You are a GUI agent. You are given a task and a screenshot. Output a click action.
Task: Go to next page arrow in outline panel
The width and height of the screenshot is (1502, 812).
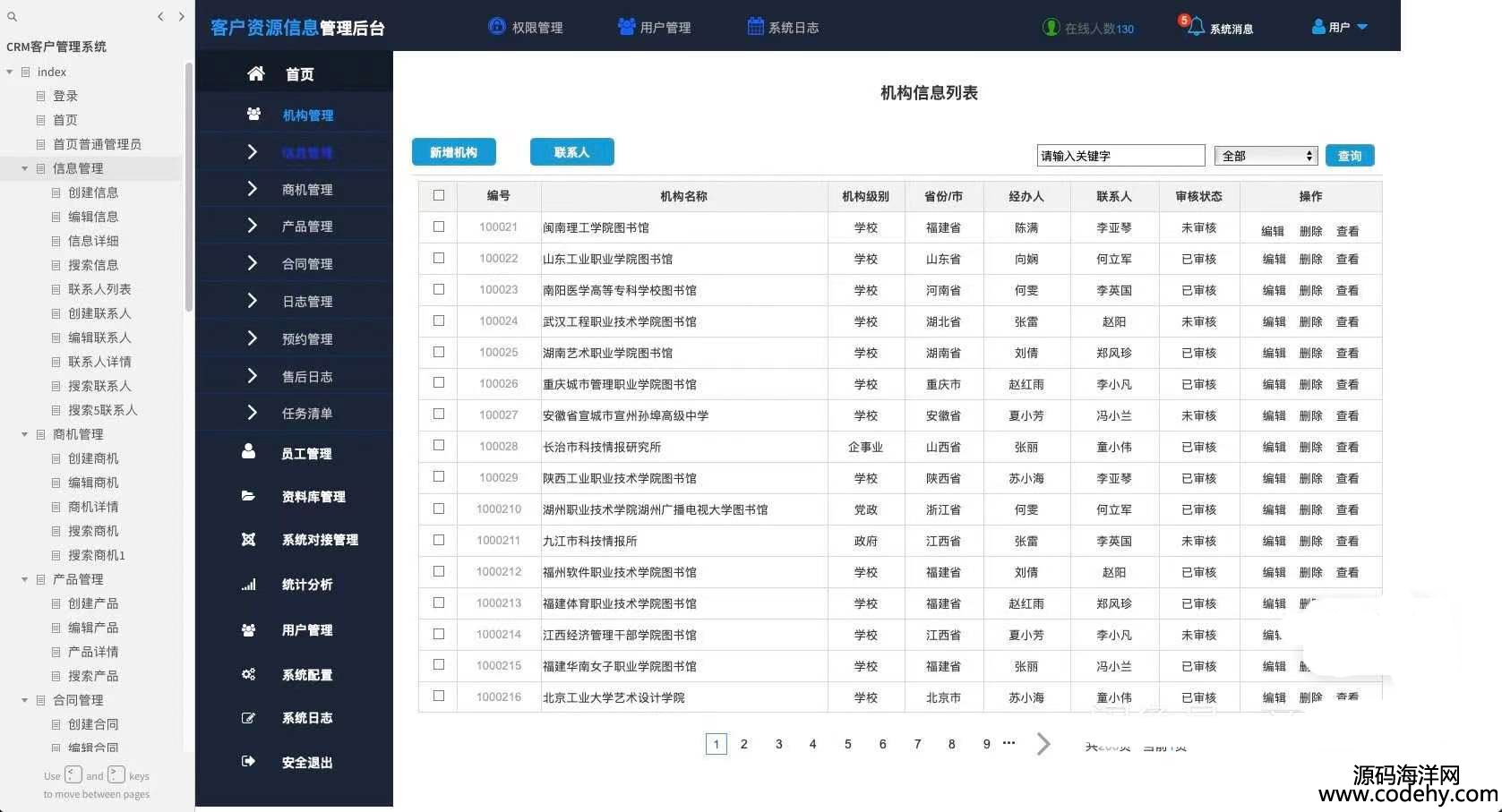coord(182,16)
